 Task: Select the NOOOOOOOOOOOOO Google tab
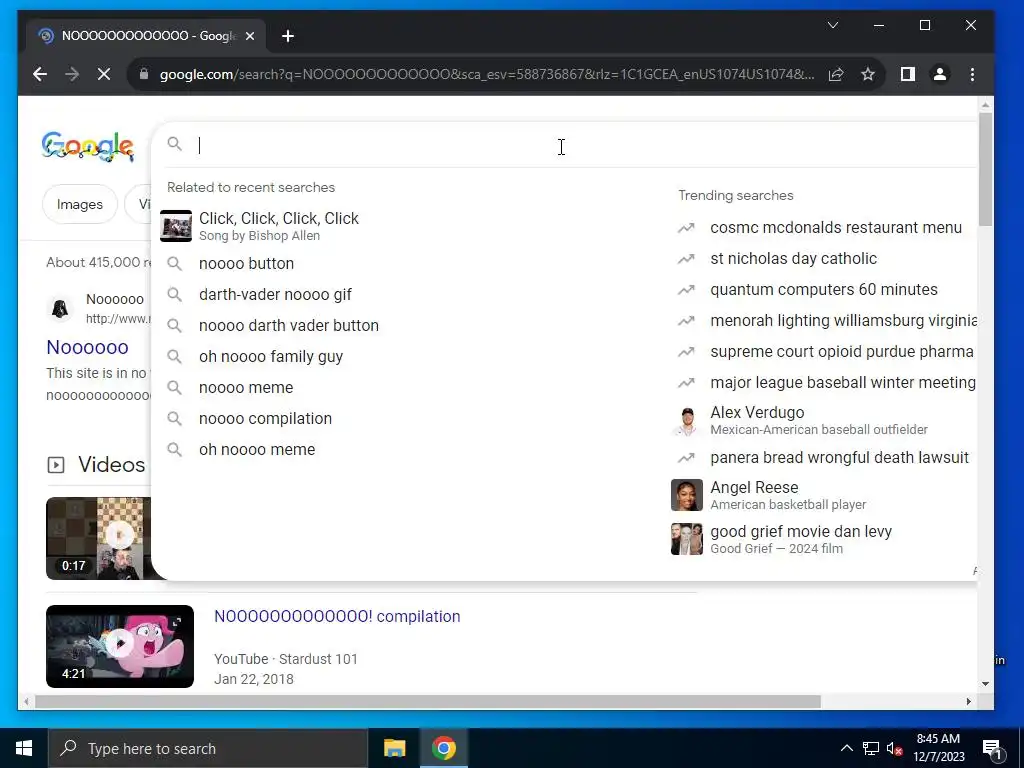(146, 36)
